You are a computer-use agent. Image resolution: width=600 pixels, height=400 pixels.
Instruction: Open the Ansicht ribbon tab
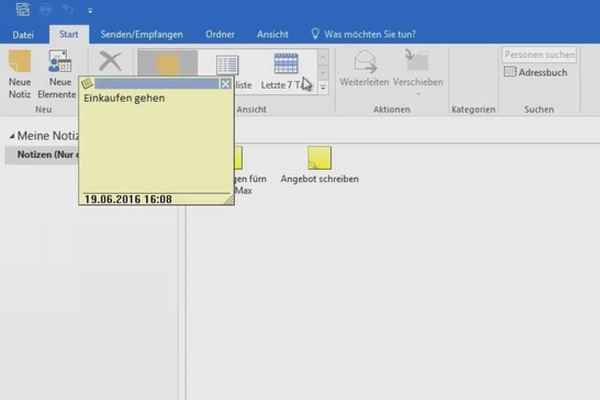(272, 34)
